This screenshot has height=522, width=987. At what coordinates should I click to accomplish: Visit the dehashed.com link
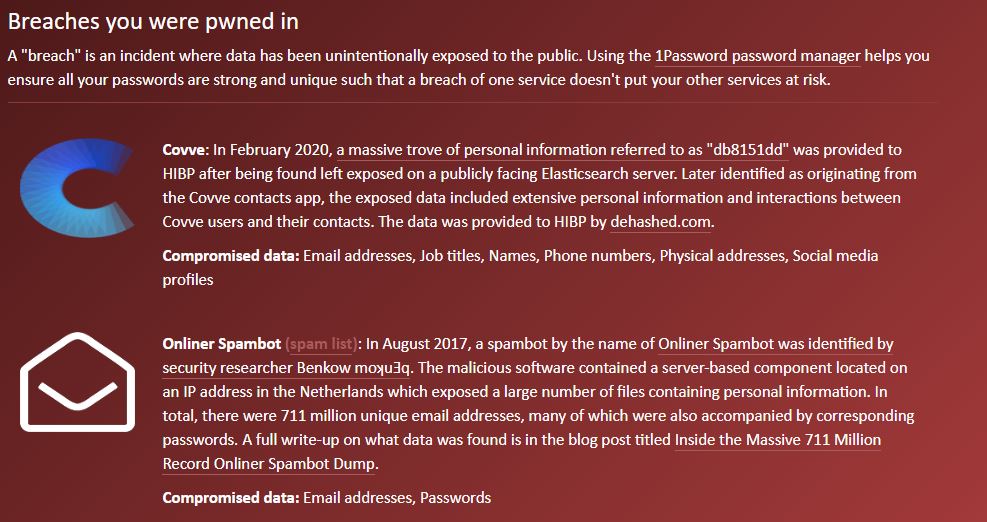click(x=660, y=222)
